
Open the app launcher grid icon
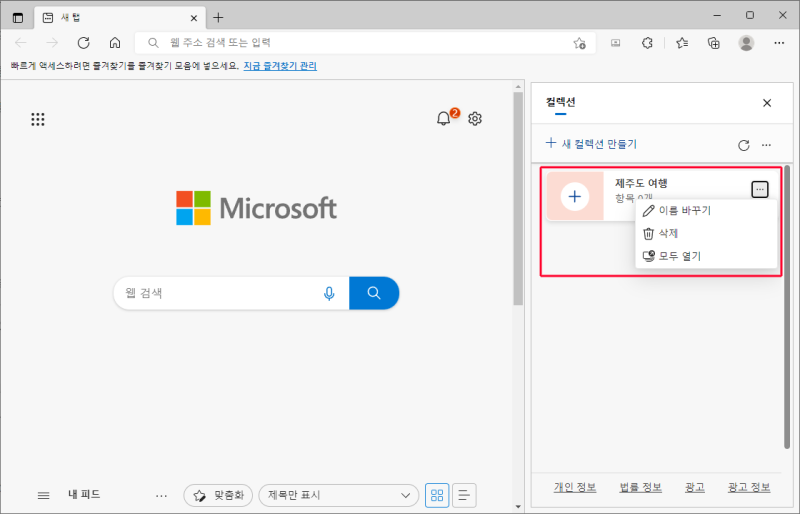tap(38, 119)
